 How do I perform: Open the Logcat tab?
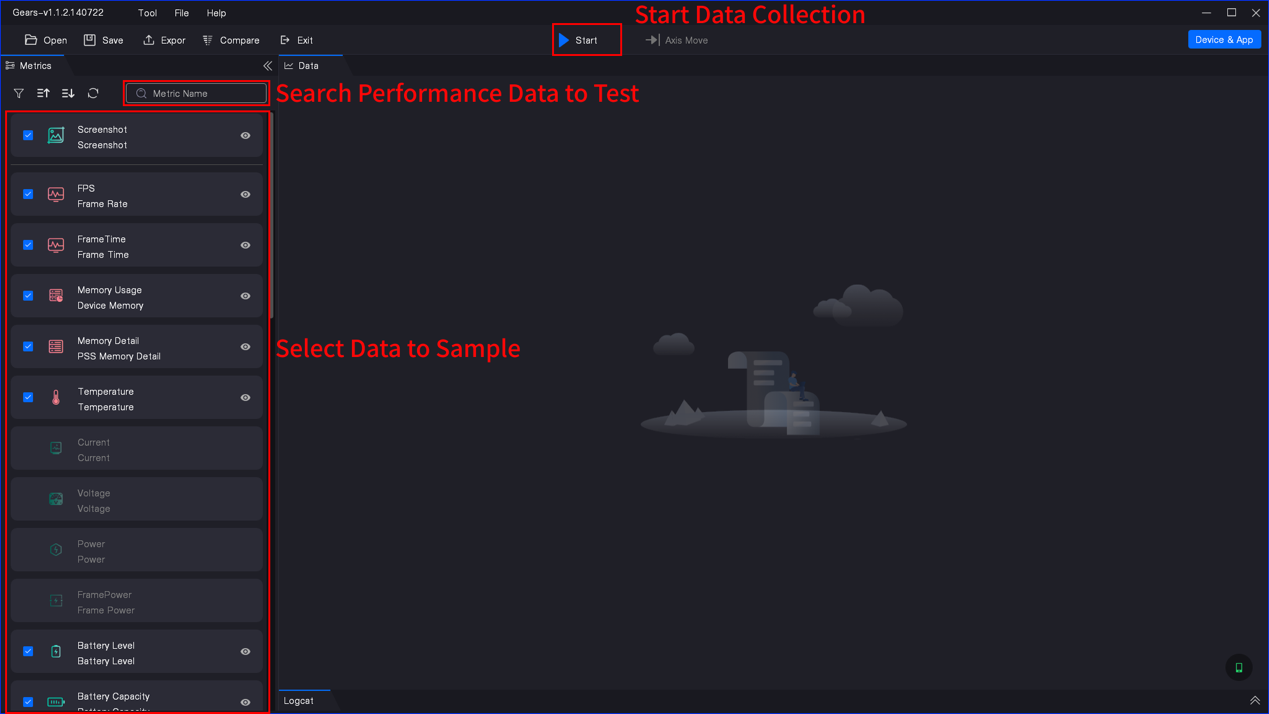click(298, 701)
